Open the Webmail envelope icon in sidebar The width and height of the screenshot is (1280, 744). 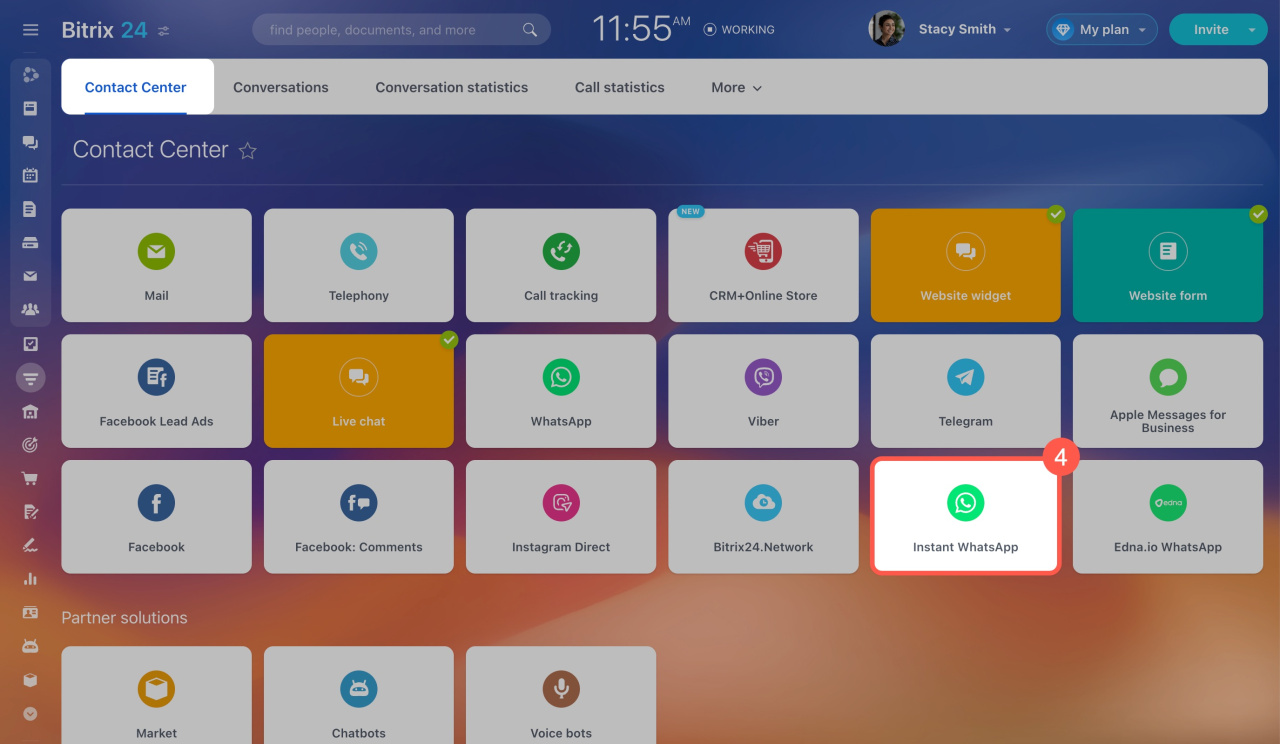click(x=30, y=276)
